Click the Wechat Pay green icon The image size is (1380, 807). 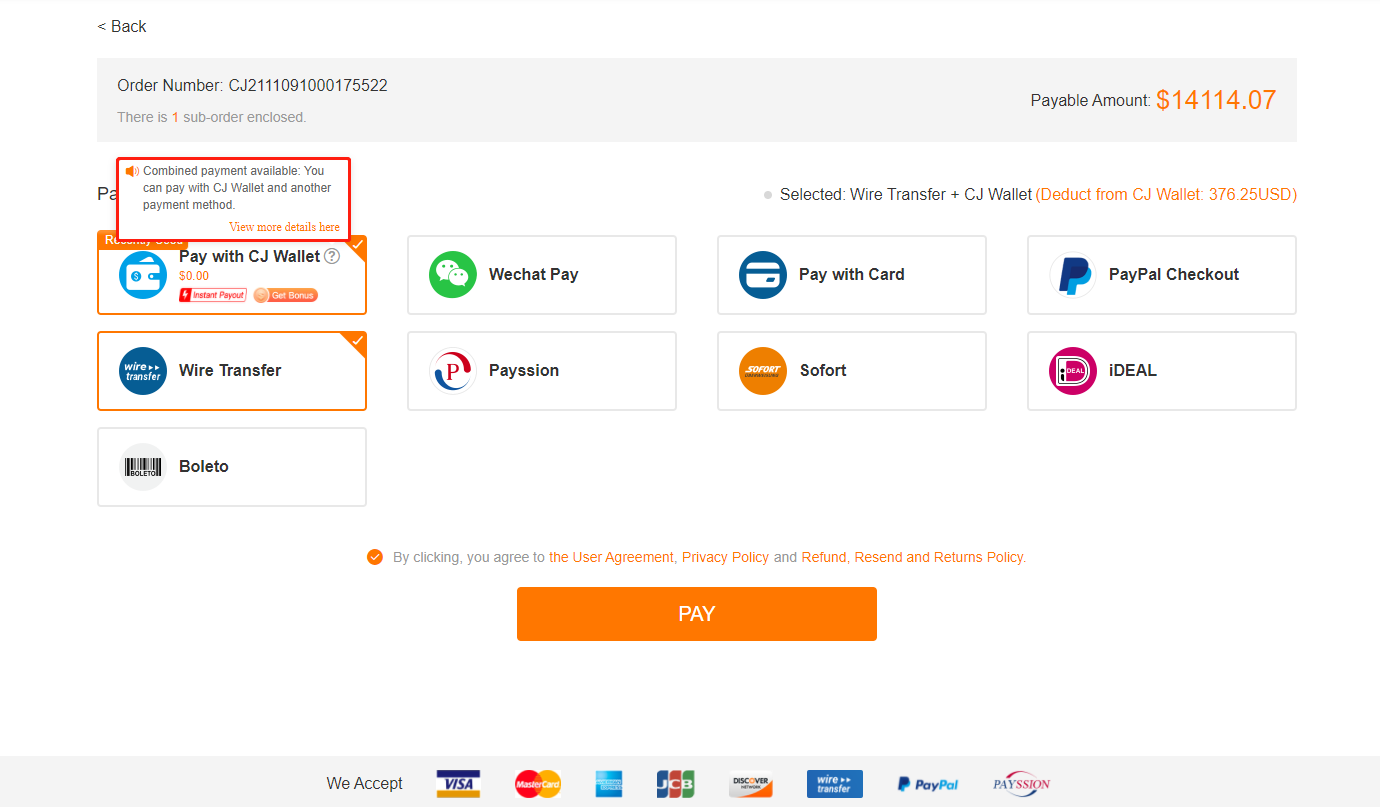click(453, 275)
